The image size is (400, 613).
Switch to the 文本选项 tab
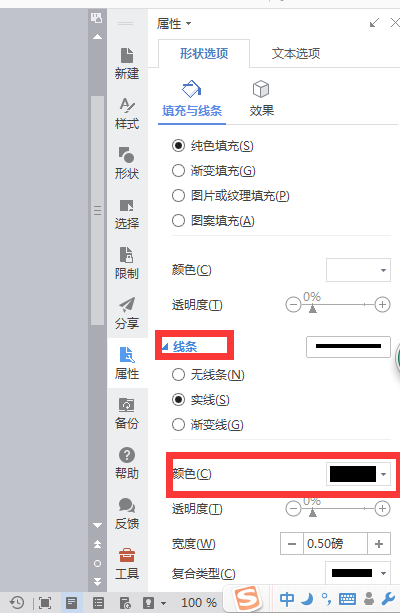(296, 53)
